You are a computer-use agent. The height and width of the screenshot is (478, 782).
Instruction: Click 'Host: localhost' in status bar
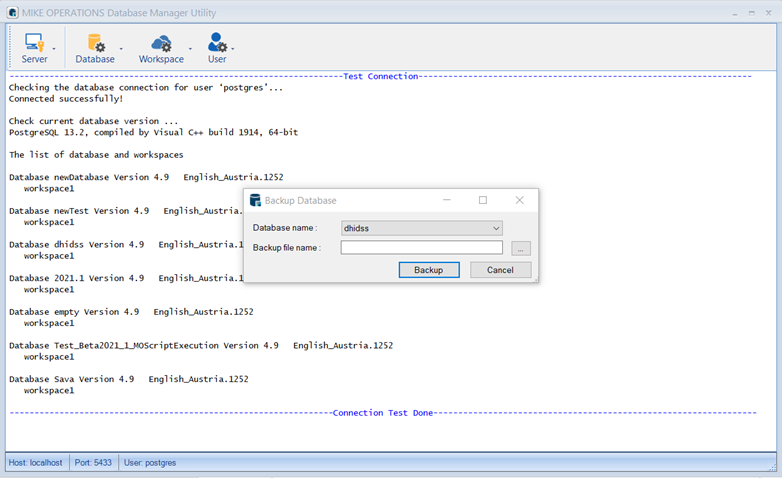35,463
